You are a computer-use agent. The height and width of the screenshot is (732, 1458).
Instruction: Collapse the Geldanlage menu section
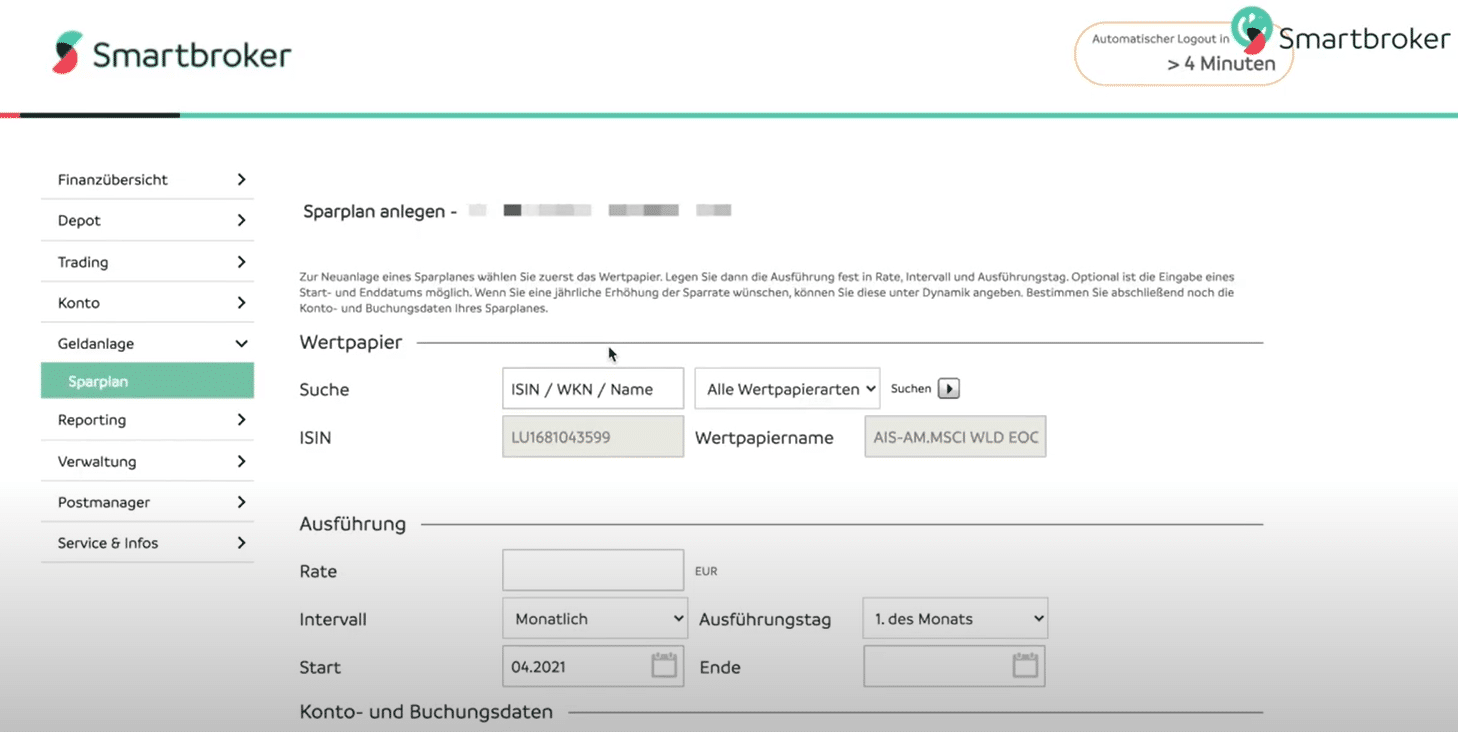coord(241,344)
